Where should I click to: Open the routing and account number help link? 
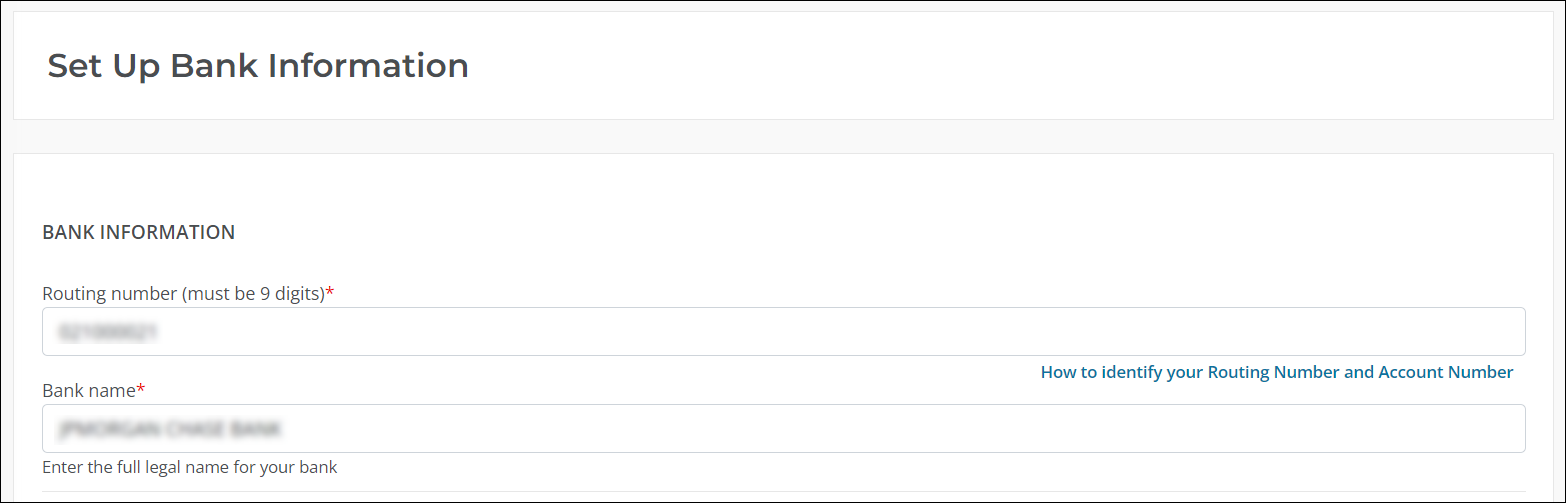(1276, 372)
